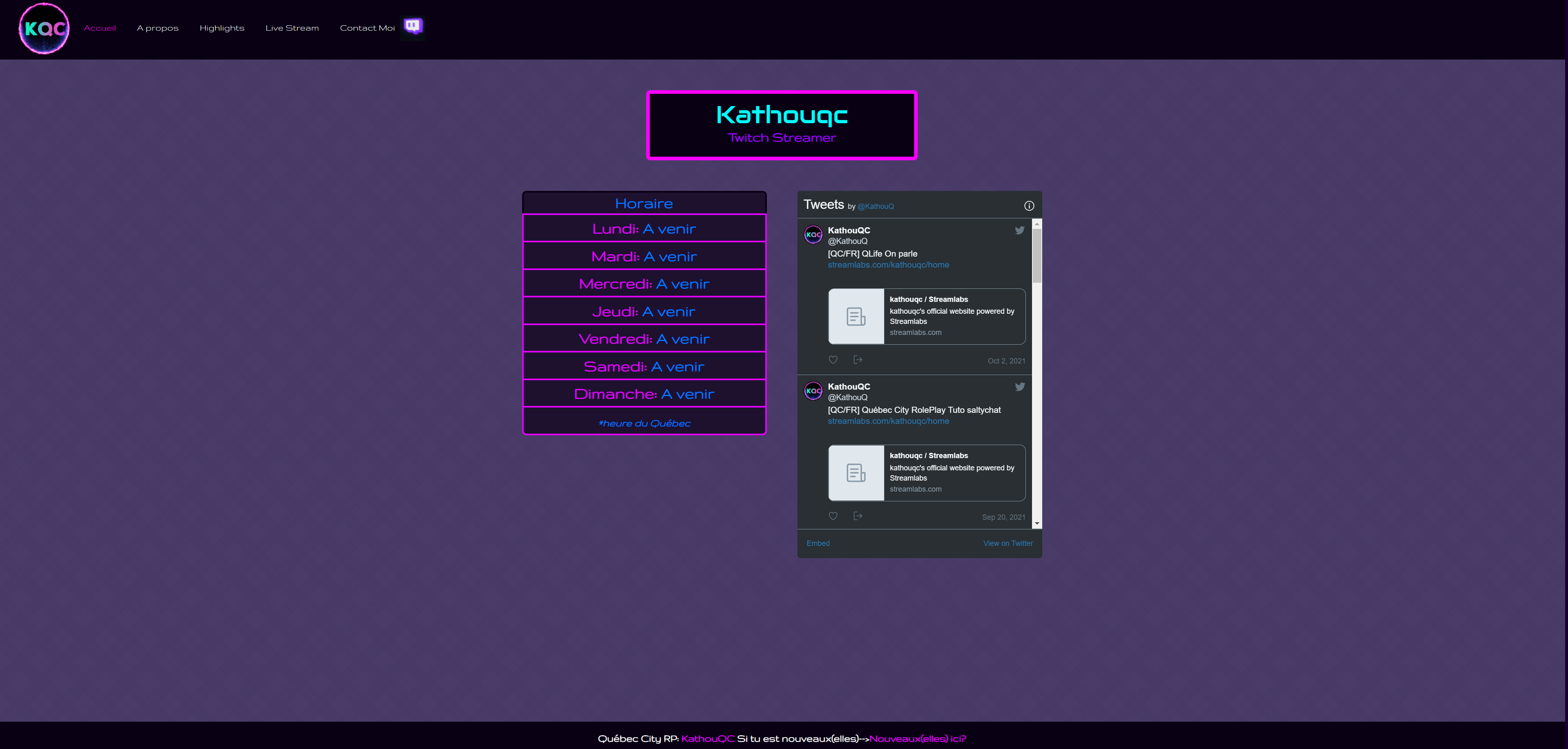Click the Embed link in tweets widget
The width and height of the screenshot is (1568, 749).
[x=817, y=543]
